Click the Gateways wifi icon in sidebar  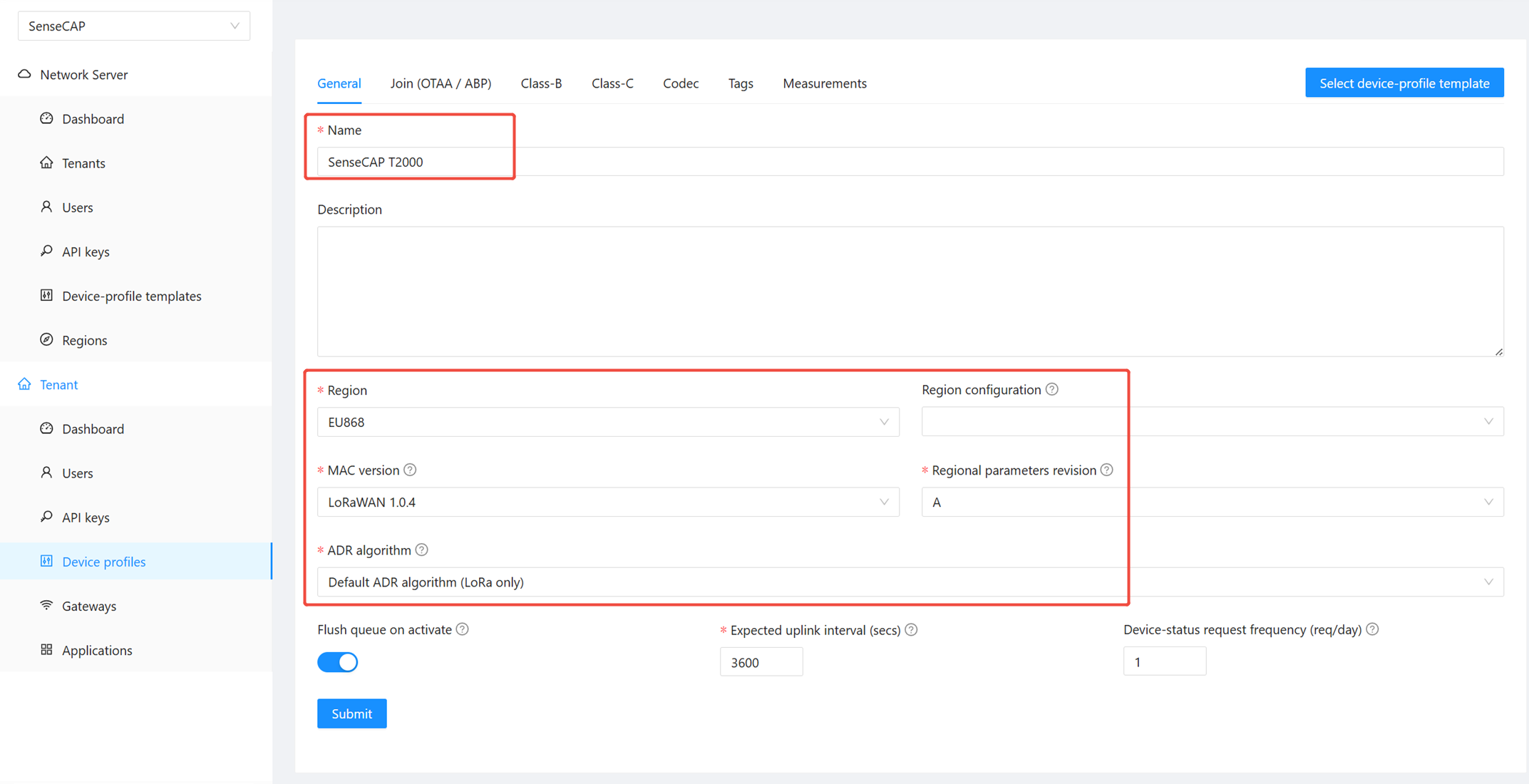coord(46,605)
